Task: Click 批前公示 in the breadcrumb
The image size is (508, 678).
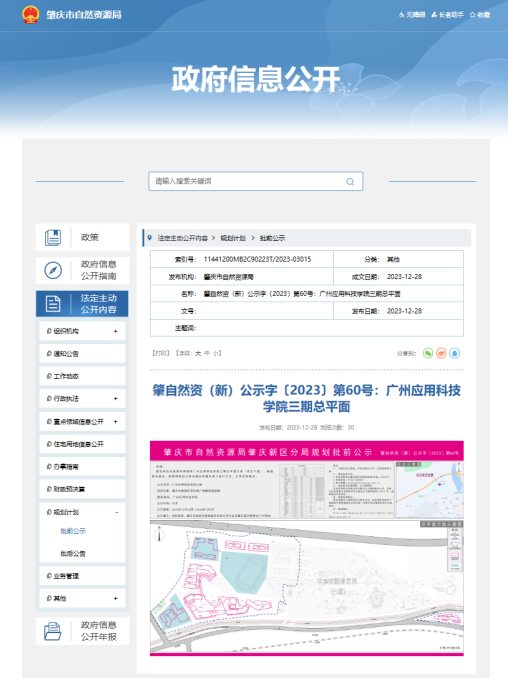Action: point(272,238)
